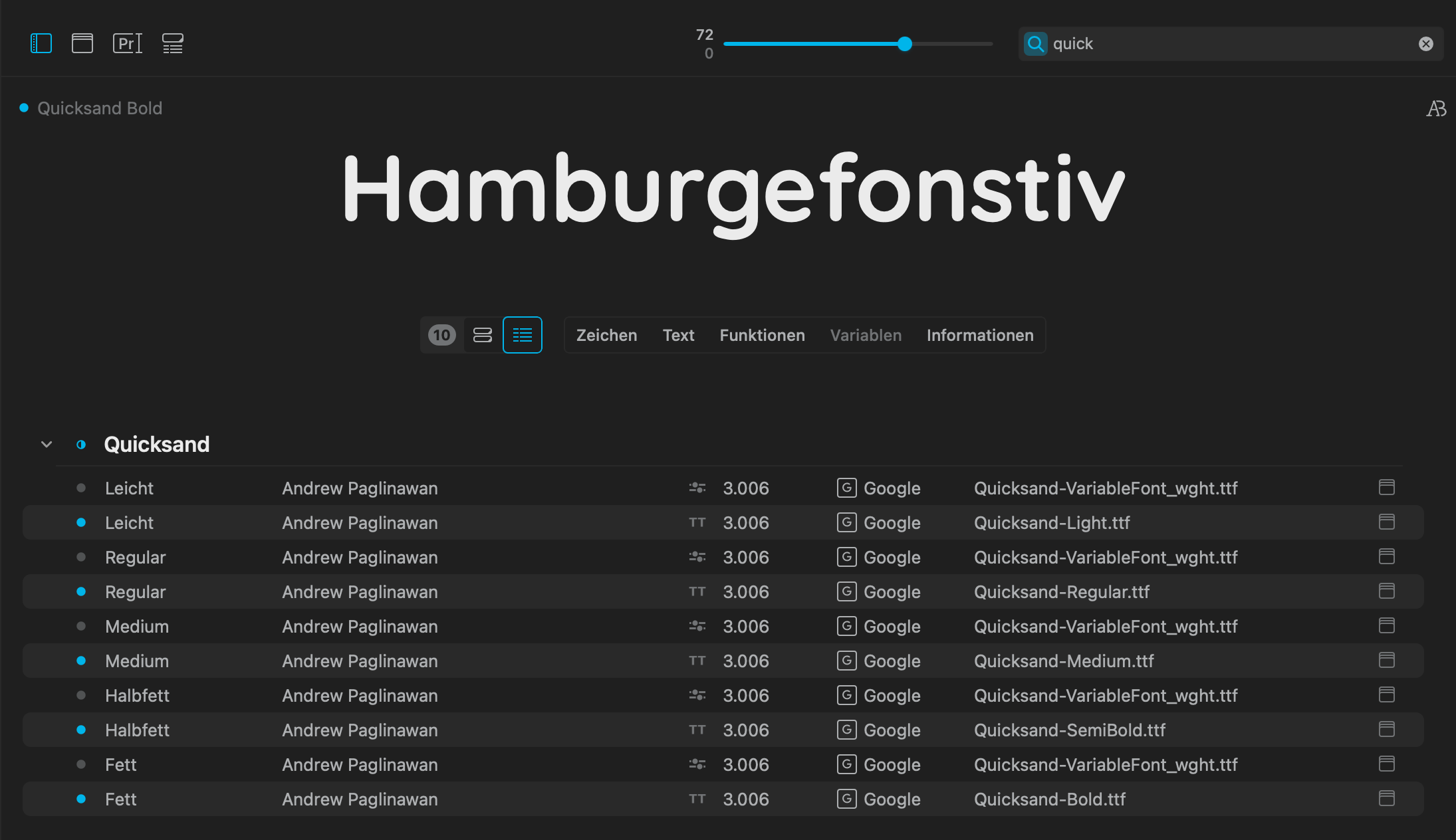Image resolution: width=1456 pixels, height=840 pixels.
Task: Click TrueType icon in Quicksand-Light.ttf row
Action: pyautogui.click(x=697, y=522)
